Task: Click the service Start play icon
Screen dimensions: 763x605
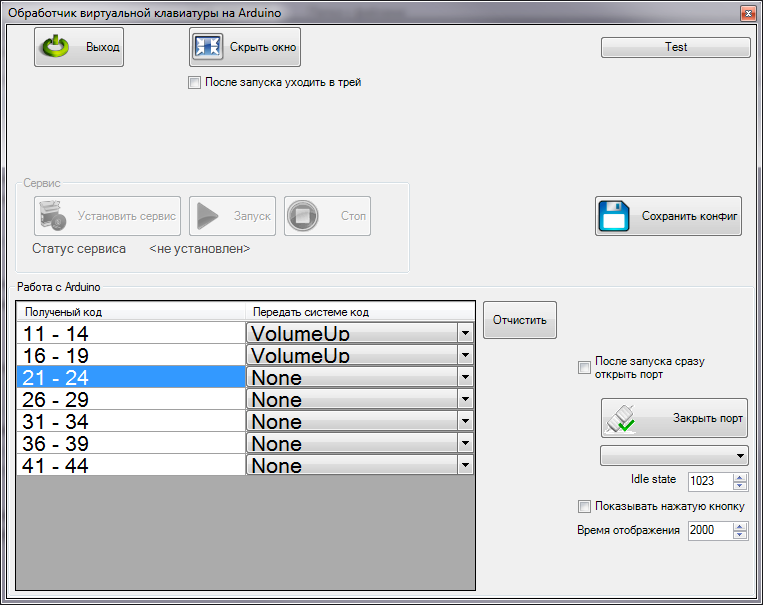Action: click(x=209, y=216)
